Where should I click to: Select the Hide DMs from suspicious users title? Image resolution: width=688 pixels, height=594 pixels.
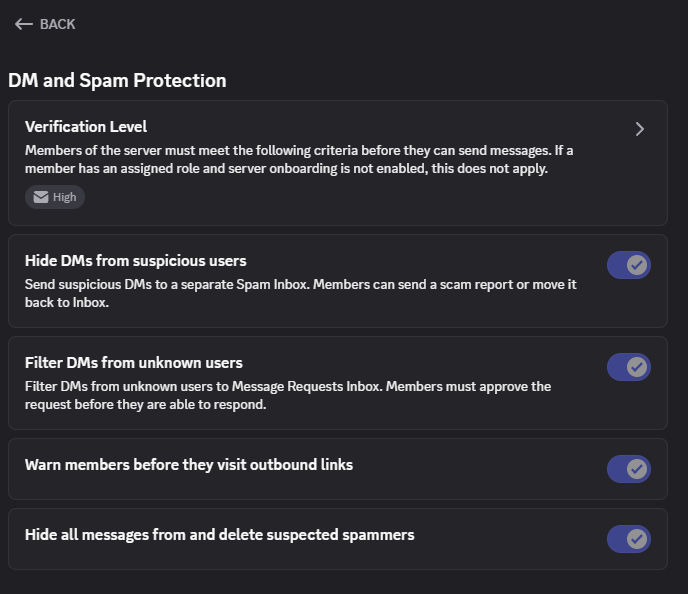coord(136,261)
